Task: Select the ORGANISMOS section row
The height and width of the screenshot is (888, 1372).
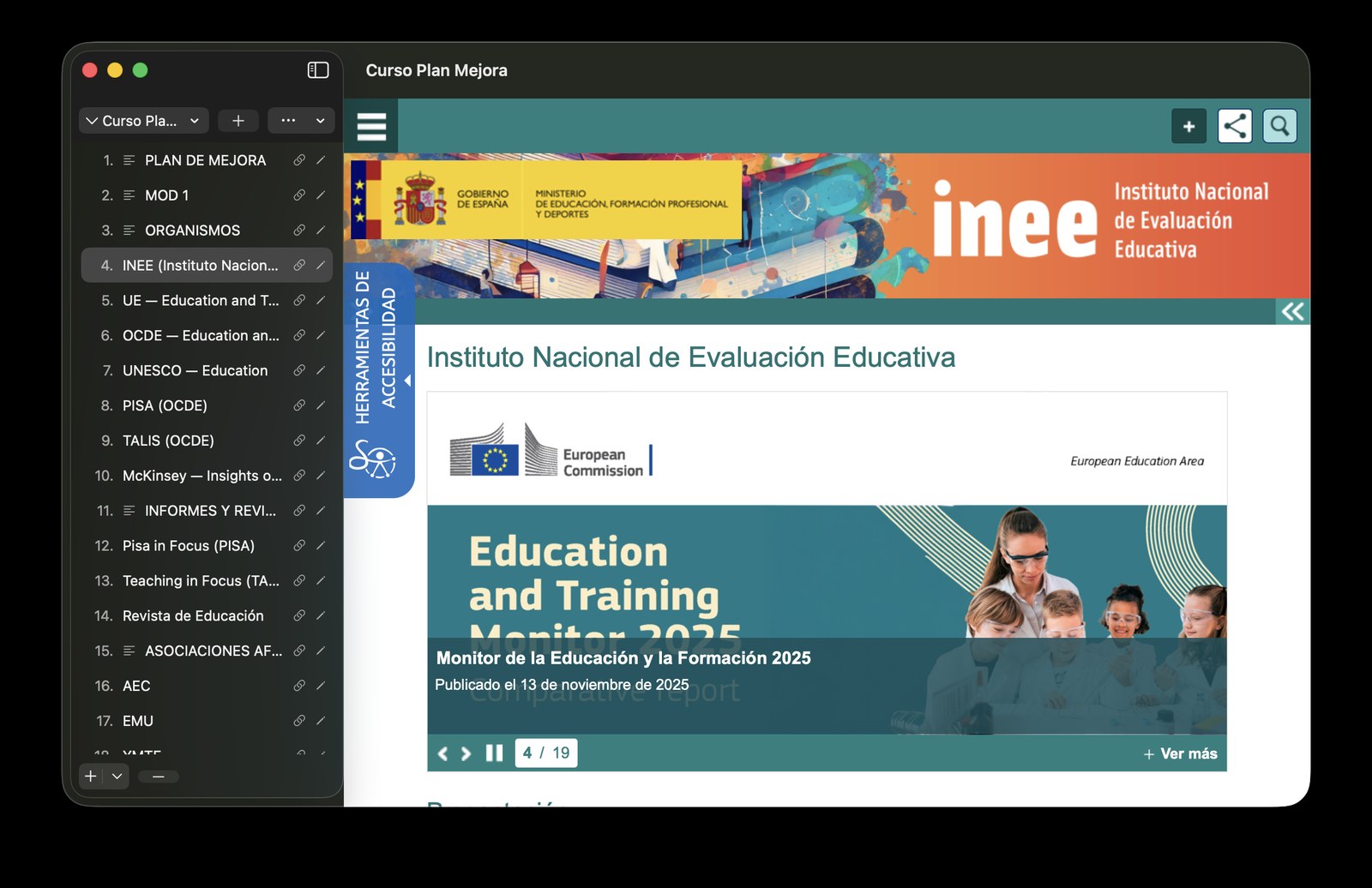Action: coord(206,231)
